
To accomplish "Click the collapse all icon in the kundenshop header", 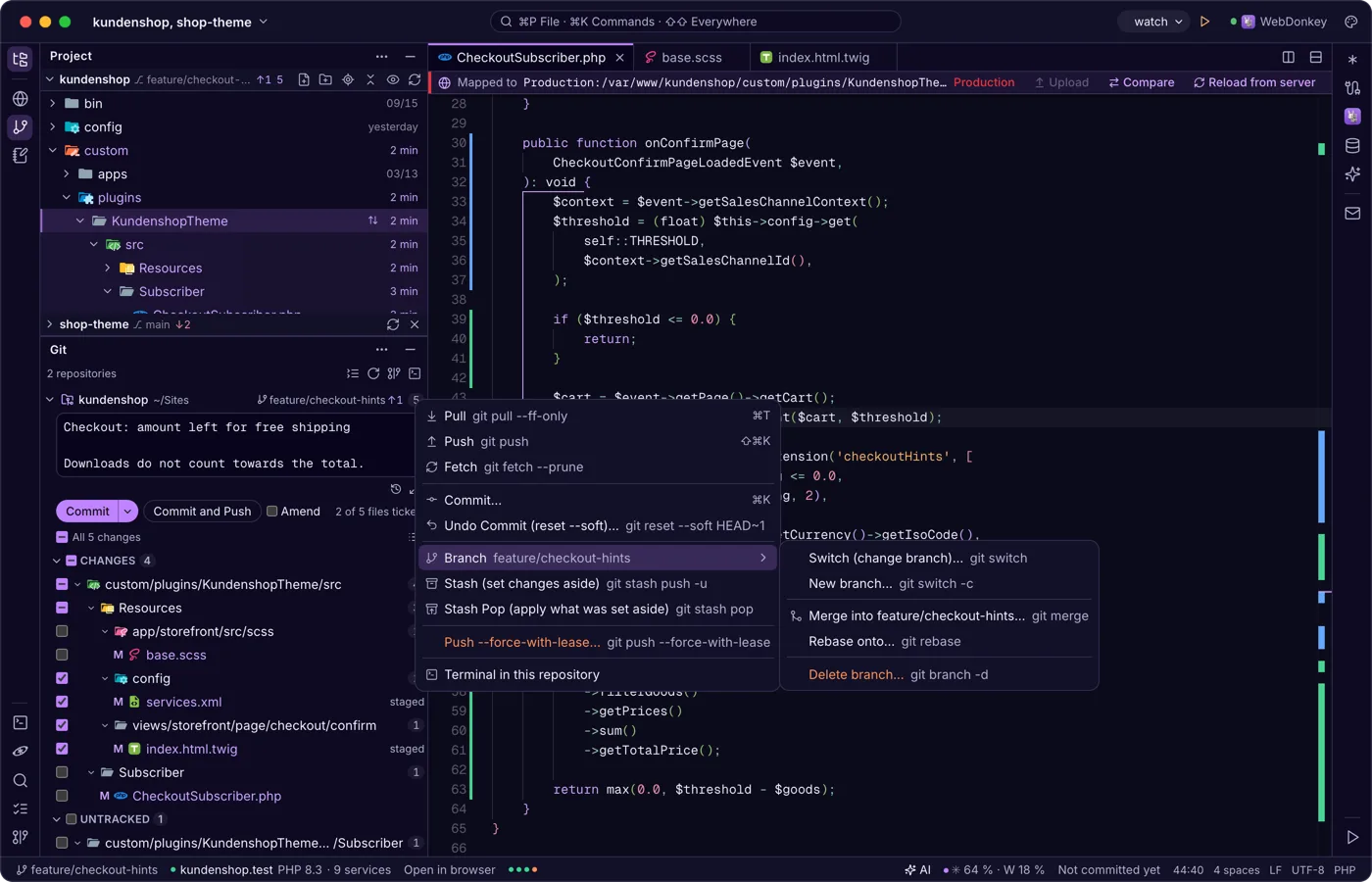I will pyautogui.click(x=370, y=79).
